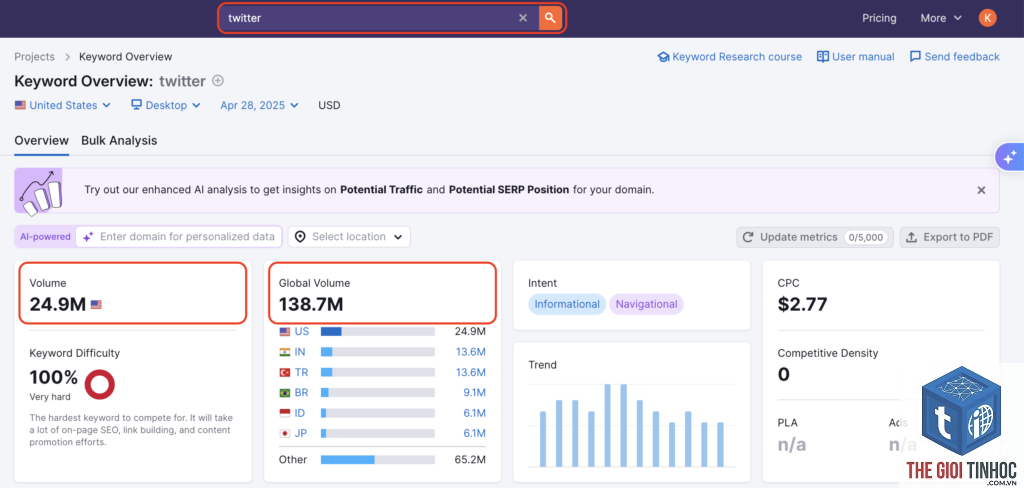Select the Informational intent tag
The height and width of the screenshot is (488, 1024).
[x=567, y=304]
